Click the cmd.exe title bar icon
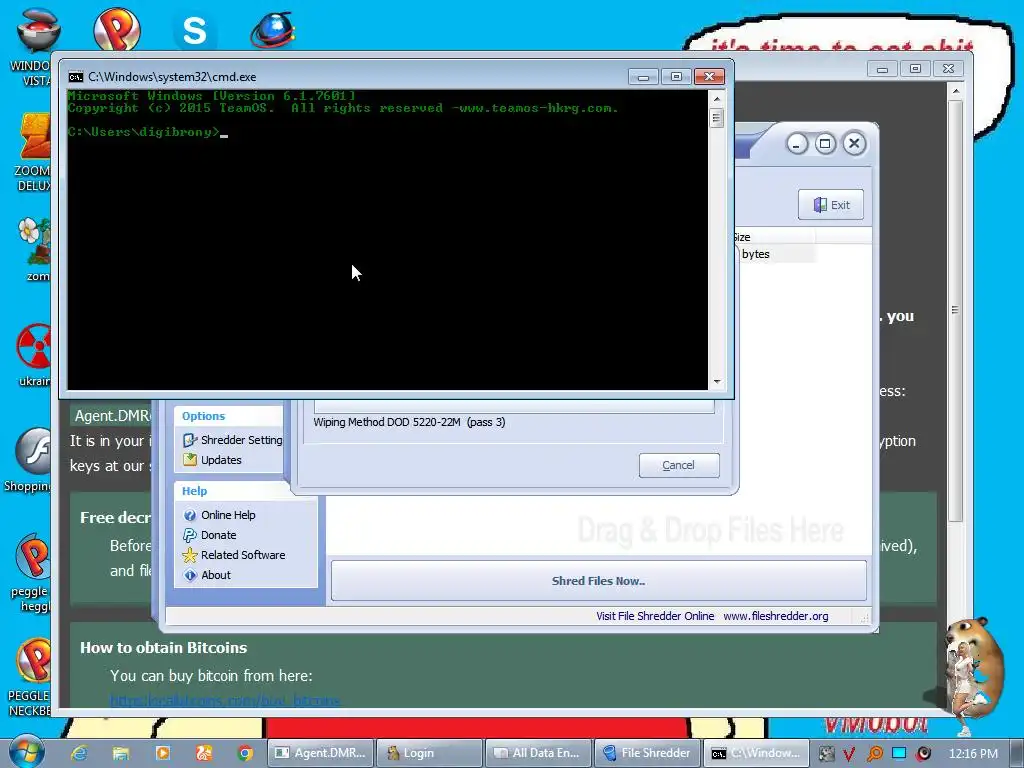 pos(76,77)
